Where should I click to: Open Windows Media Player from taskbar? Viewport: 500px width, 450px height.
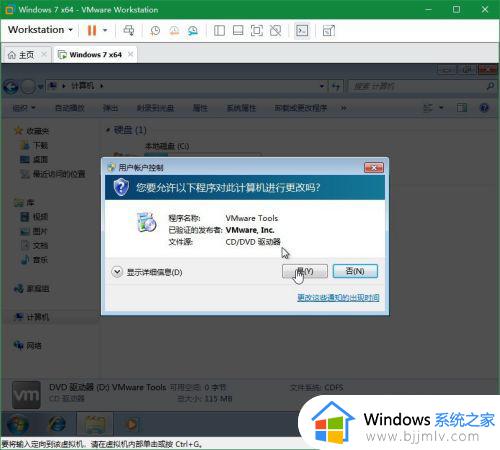pyautogui.click(x=131, y=424)
